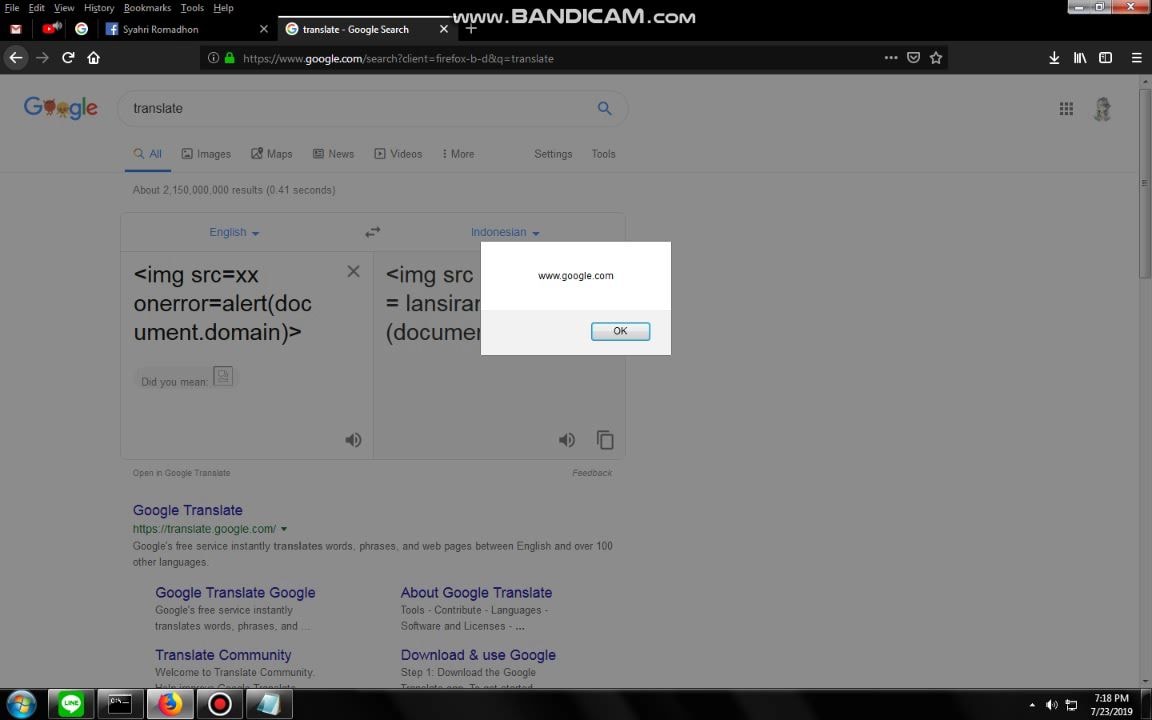Toggle the sidebar icon in toolbar

1105,58
